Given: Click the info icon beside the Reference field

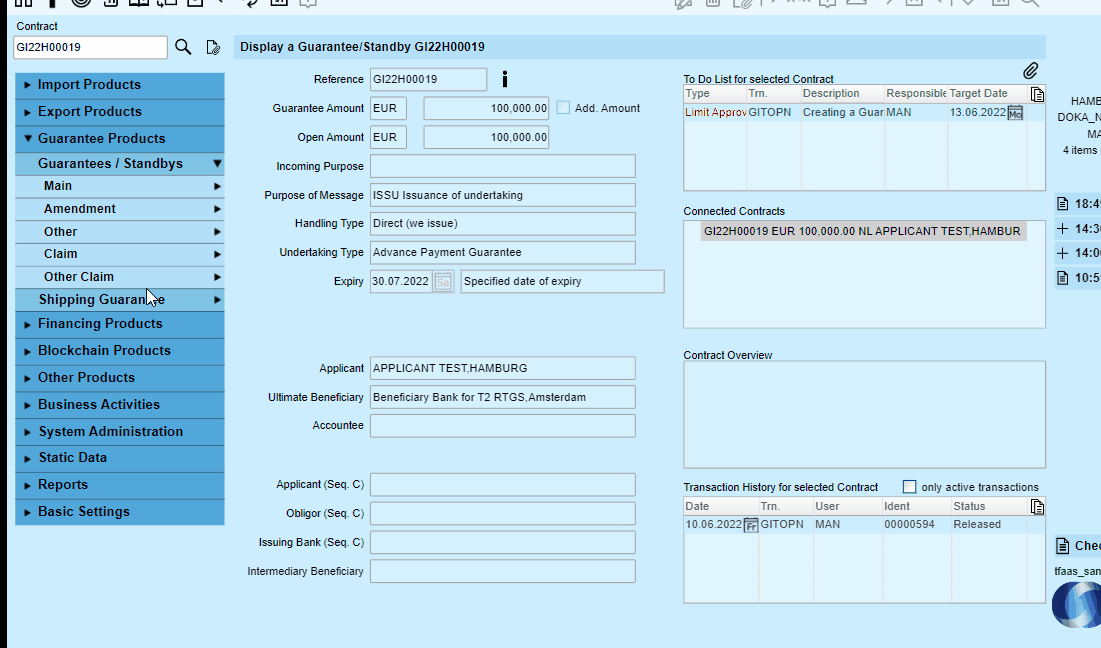Looking at the screenshot, I should coord(505,79).
